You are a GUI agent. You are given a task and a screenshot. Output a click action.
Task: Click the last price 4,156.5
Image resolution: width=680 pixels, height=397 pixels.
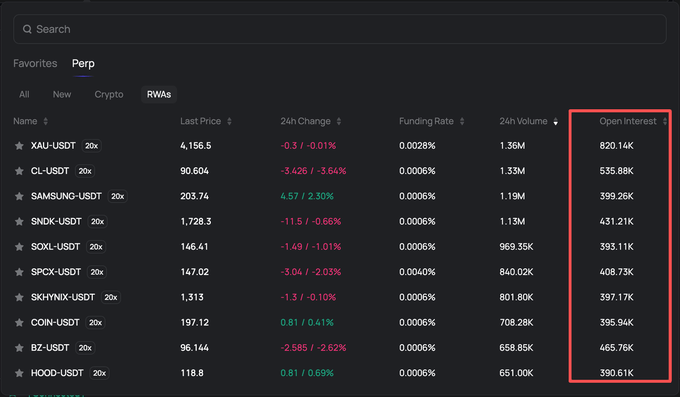196,146
